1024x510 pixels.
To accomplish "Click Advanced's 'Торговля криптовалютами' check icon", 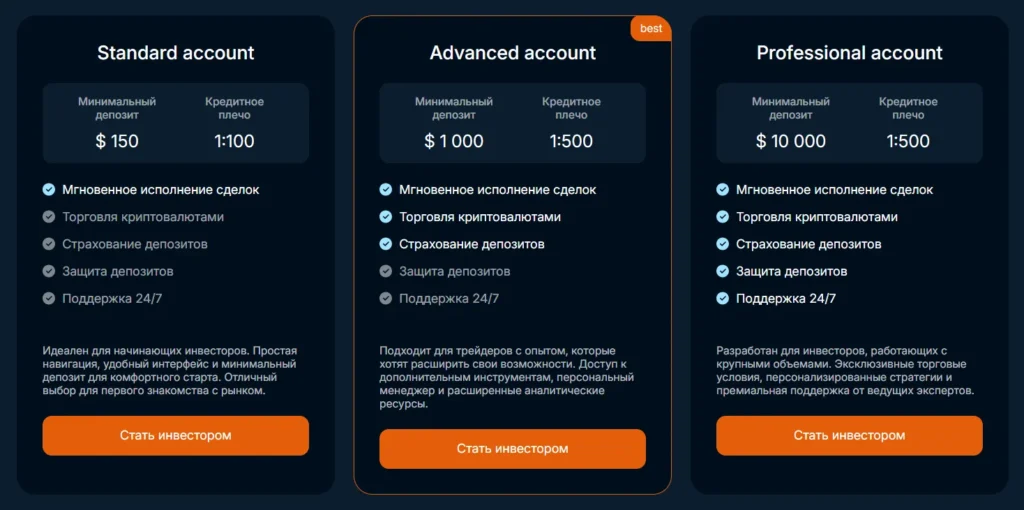I will tap(386, 217).
